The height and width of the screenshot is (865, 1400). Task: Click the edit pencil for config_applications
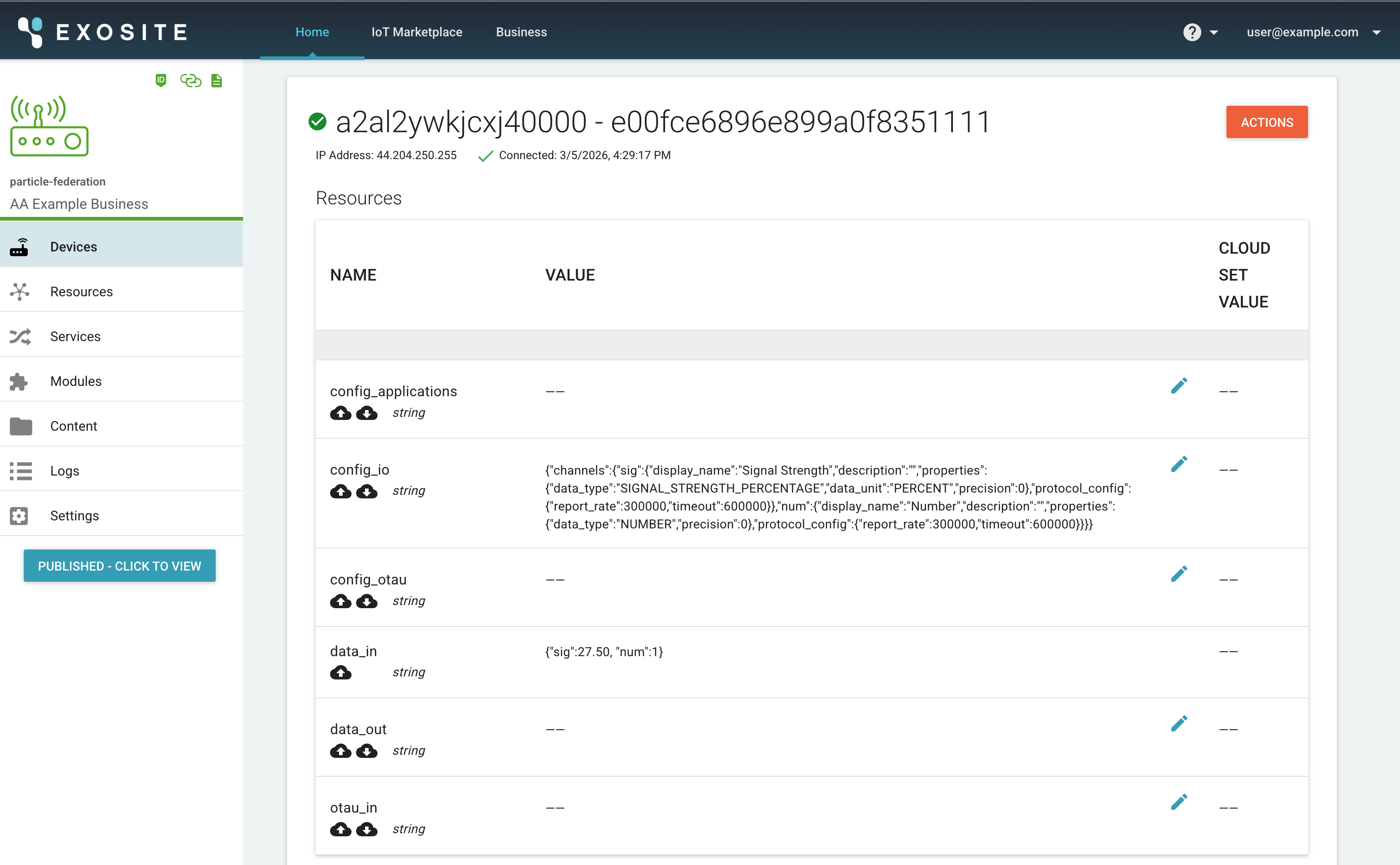point(1178,386)
